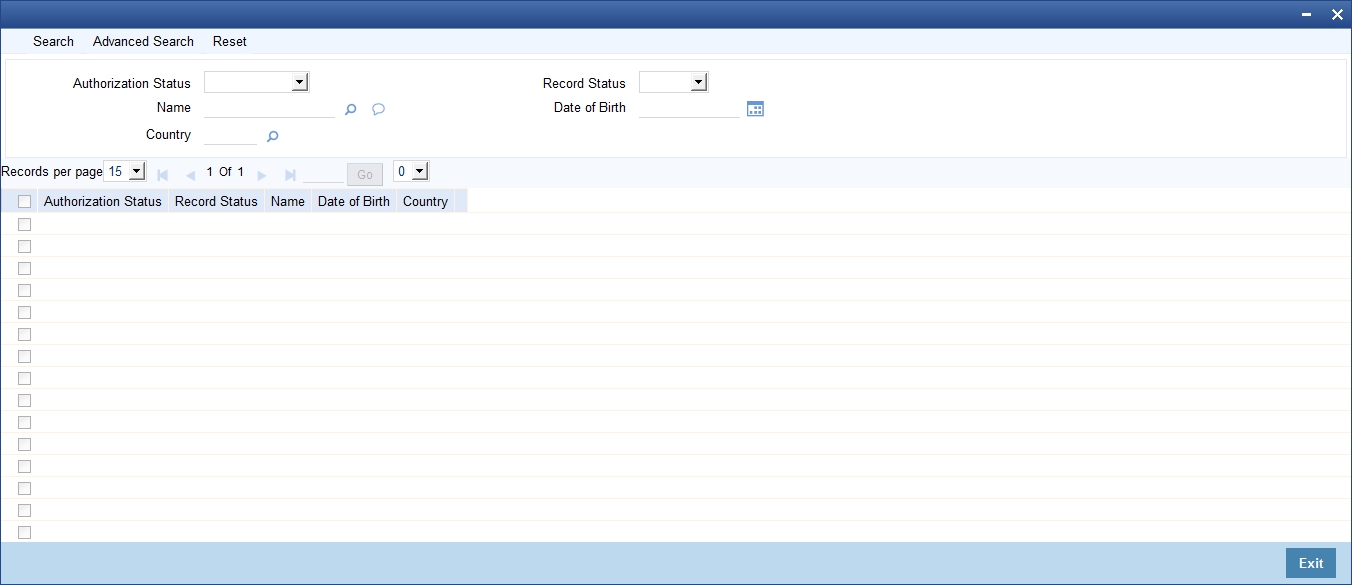Open the dropdown showing 0 next to Go

click(x=410, y=171)
